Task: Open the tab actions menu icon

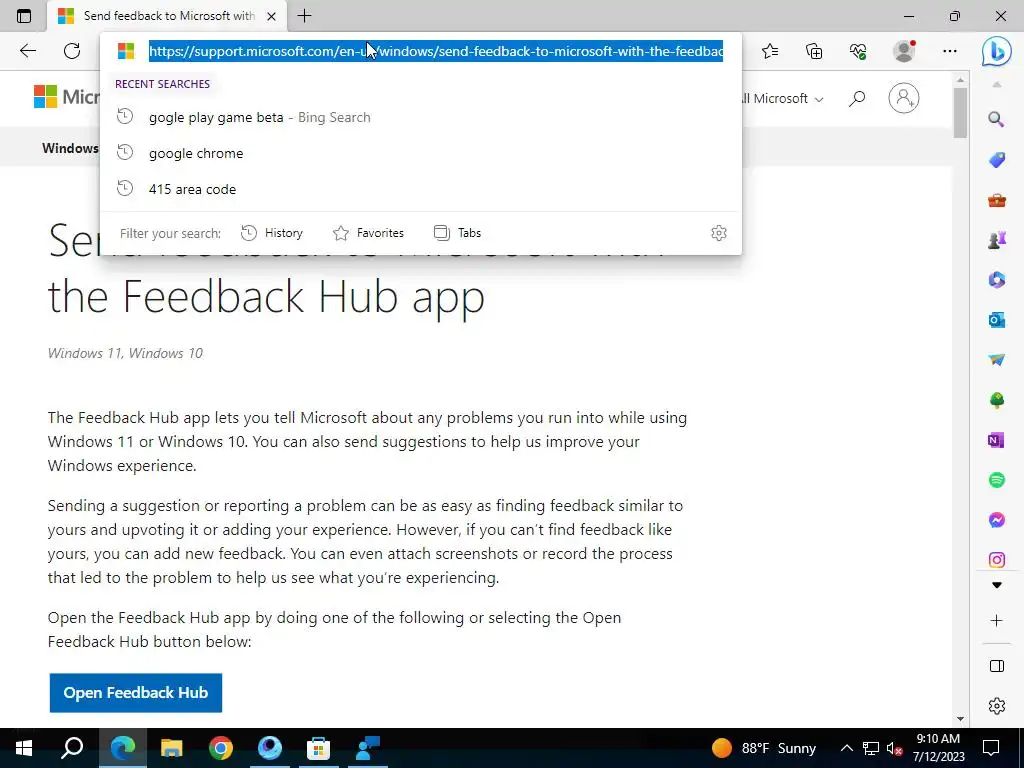Action: tap(24, 16)
